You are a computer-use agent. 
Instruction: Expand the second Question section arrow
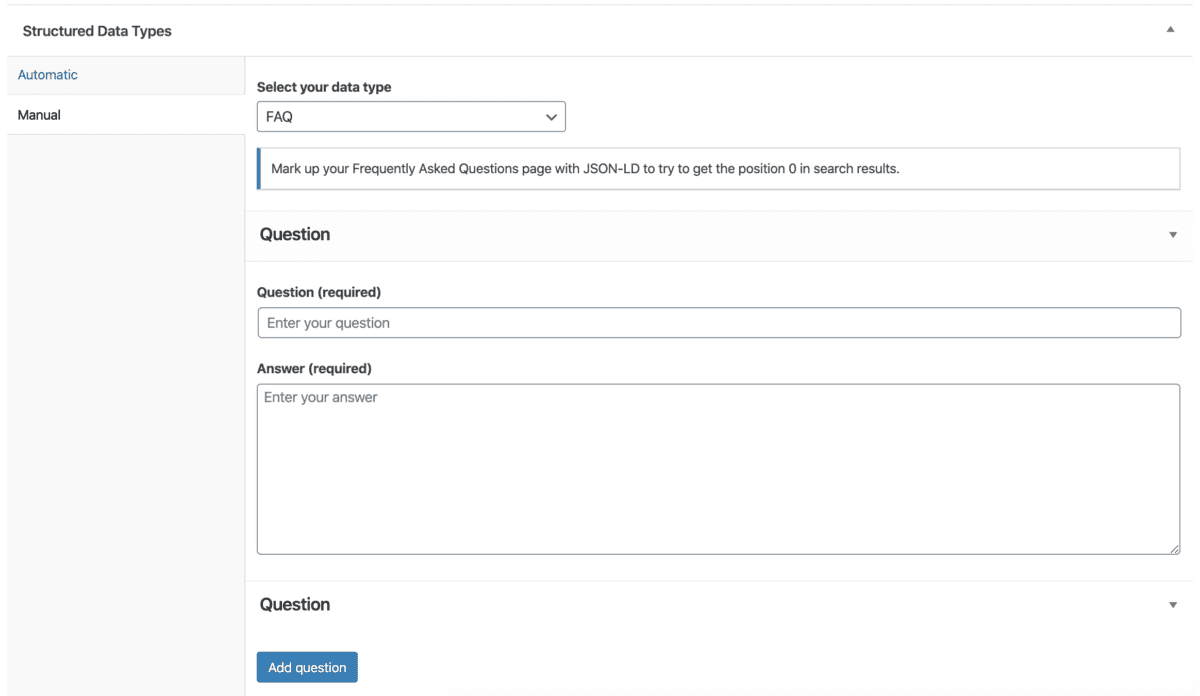pyautogui.click(x=1173, y=605)
